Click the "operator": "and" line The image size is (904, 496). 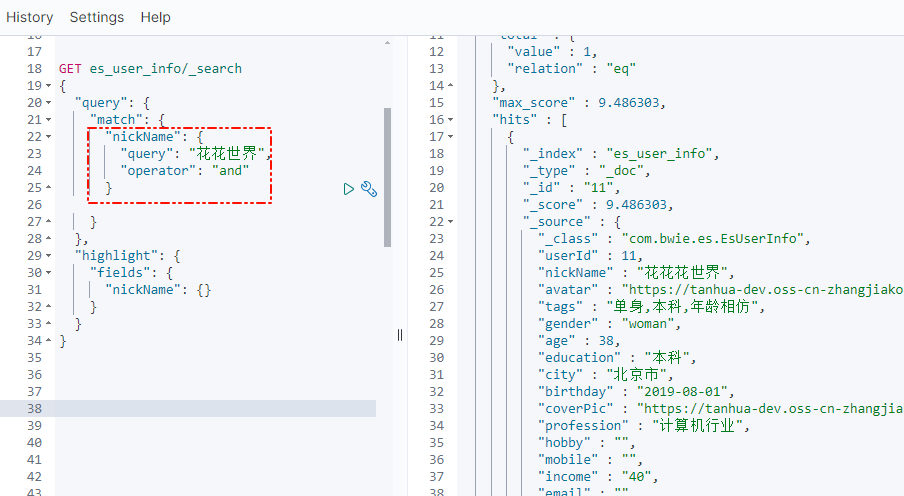[184, 171]
